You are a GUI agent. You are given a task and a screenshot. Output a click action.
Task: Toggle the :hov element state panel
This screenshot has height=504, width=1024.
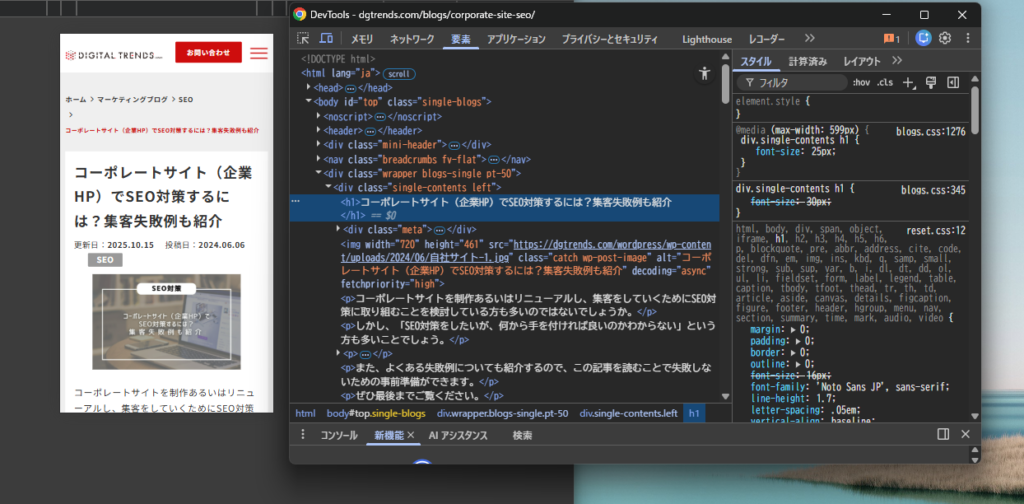click(861, 82)
